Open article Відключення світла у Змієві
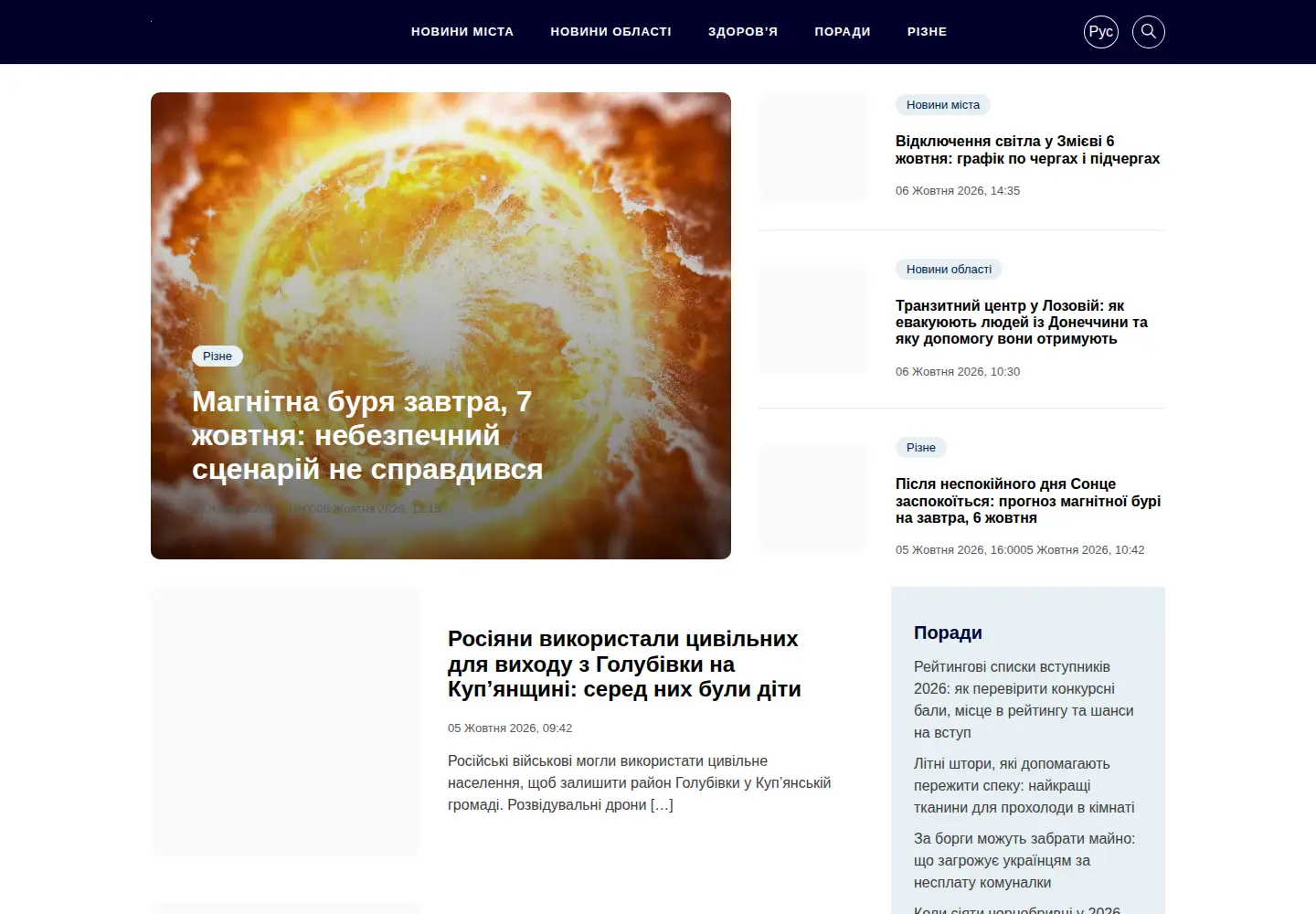This screenshot has width=1316, height=914. point(1028,150)
